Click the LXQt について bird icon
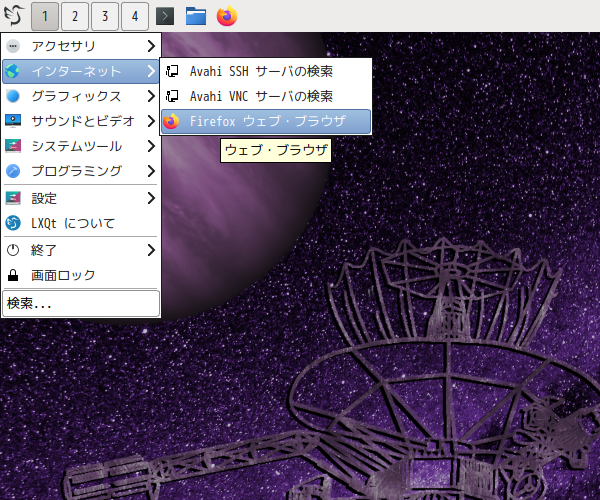This screenshot has height=500, width=600. 13,223
